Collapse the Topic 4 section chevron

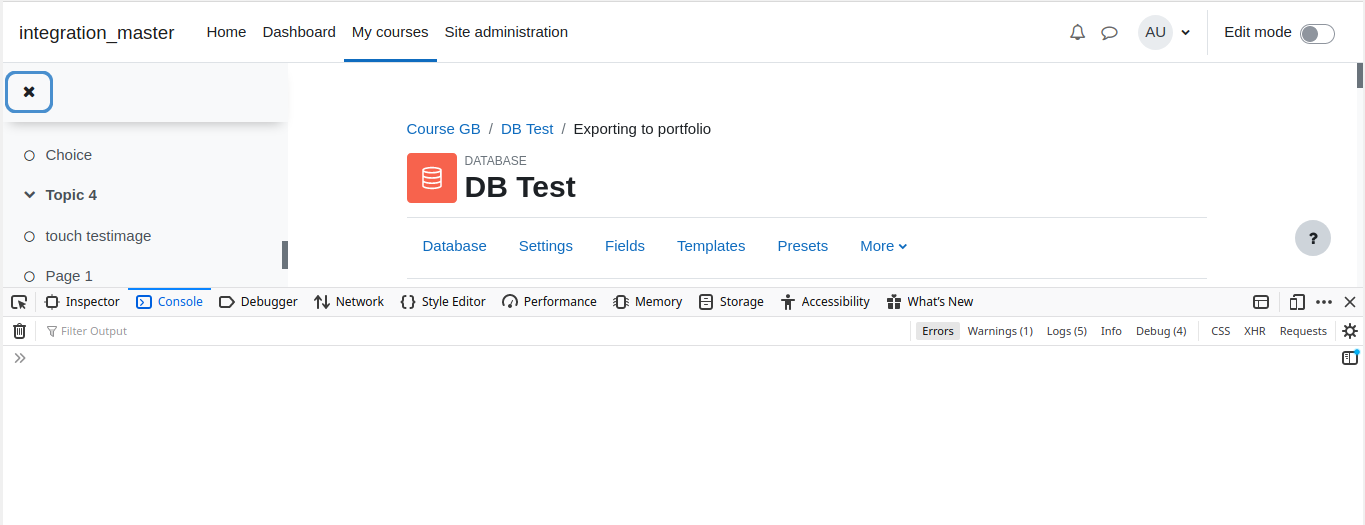(29, 195)
